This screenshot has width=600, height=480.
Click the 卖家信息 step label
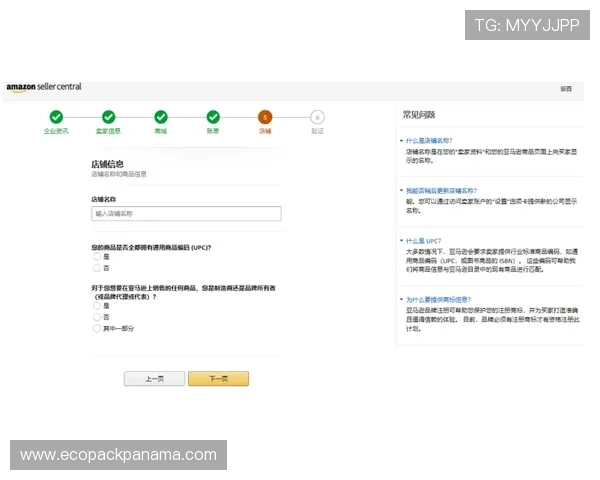pos(108,131)
